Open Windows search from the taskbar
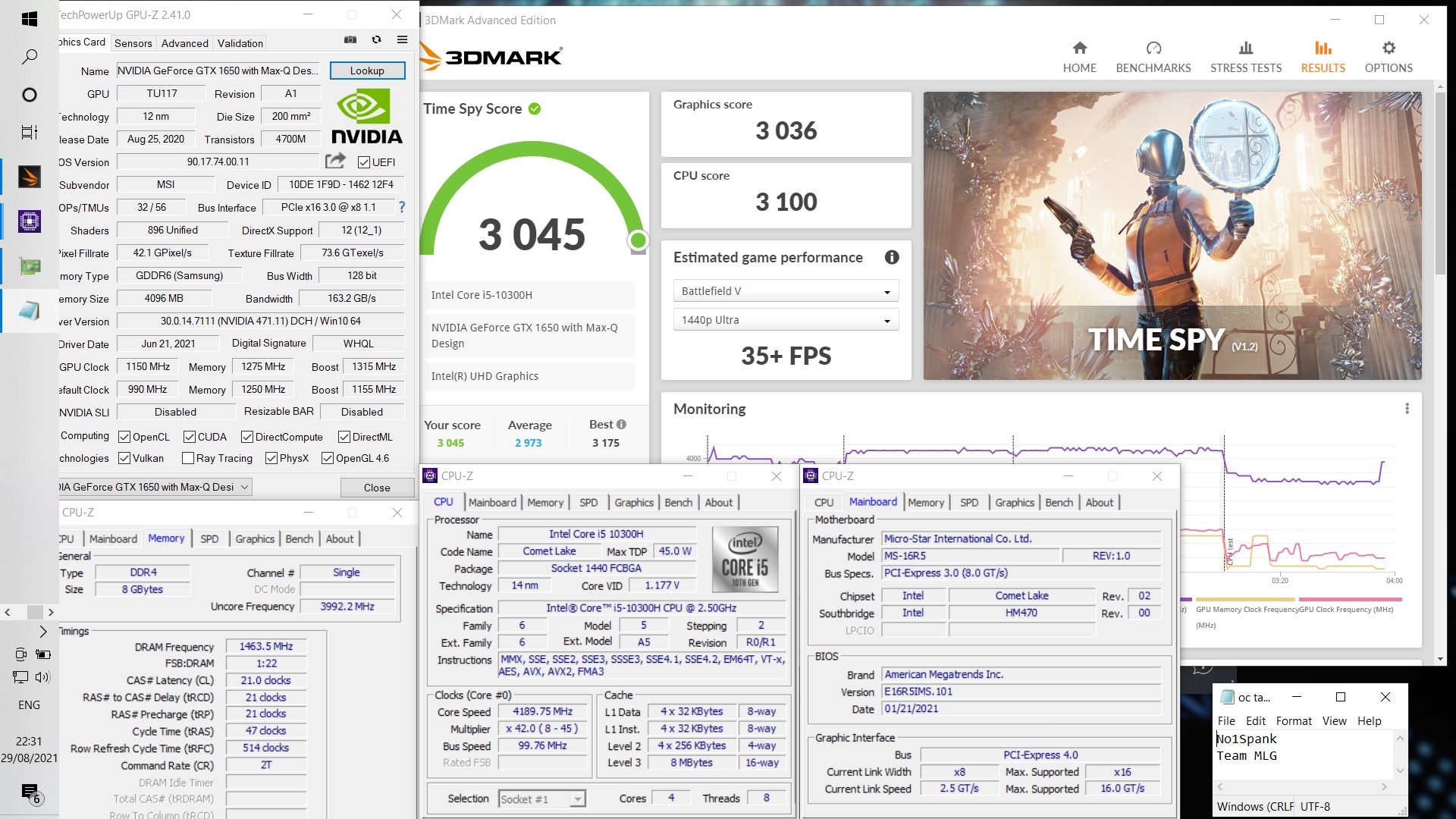 pos(29,57)
